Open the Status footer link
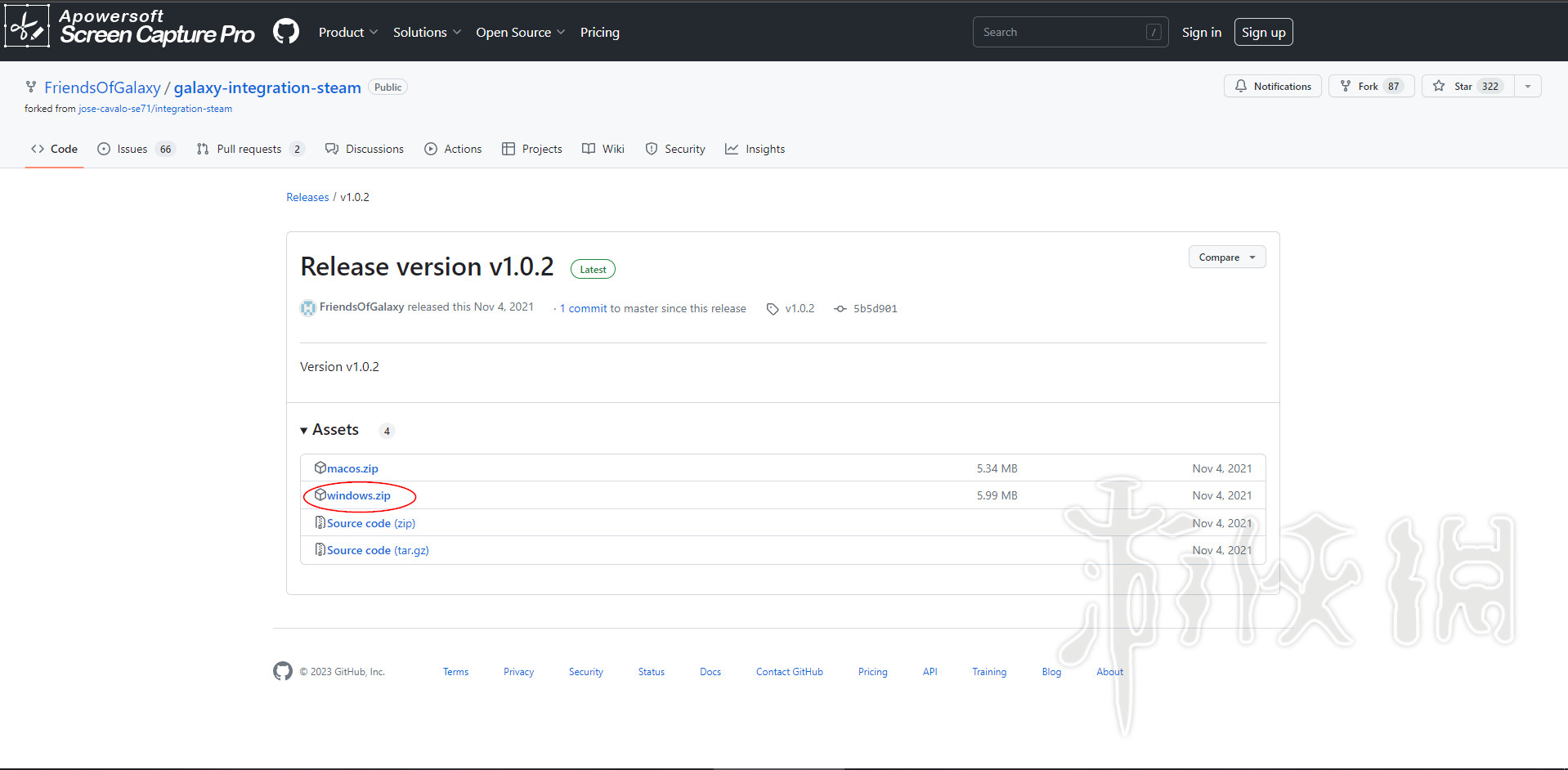The width and height of the screenshot is (1568, 770). [x=652, y=672]
